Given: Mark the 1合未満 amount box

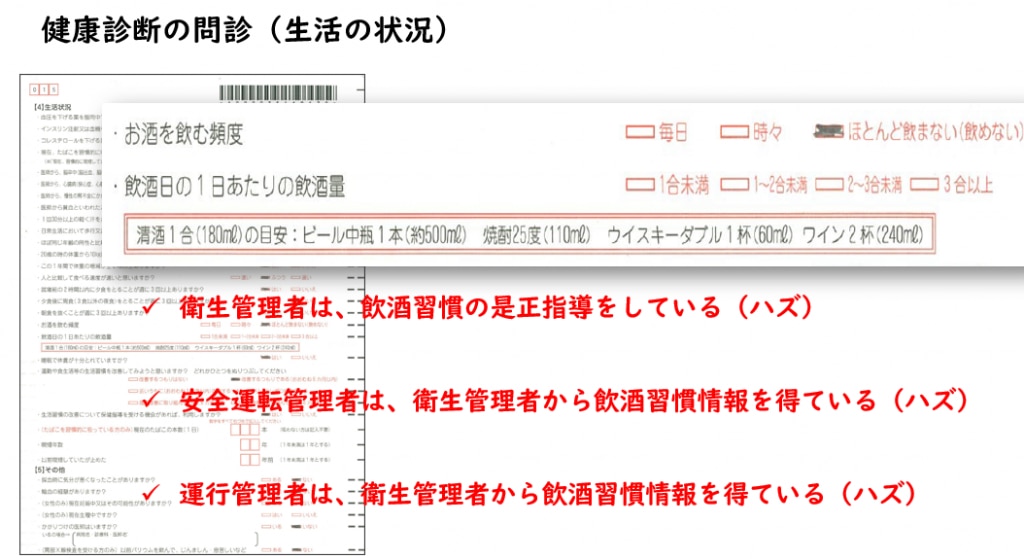Looking at the screenshot, I should tap(640, 184).
